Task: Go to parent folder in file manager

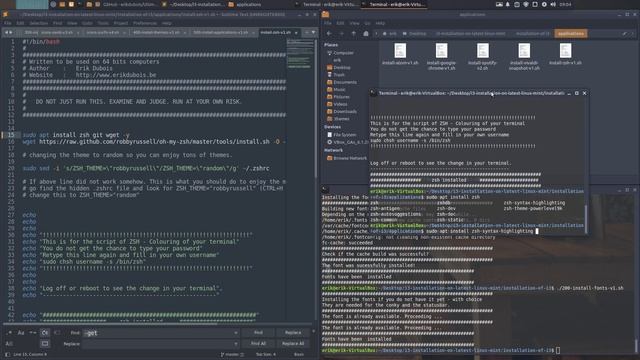Action: pos(353,33)
